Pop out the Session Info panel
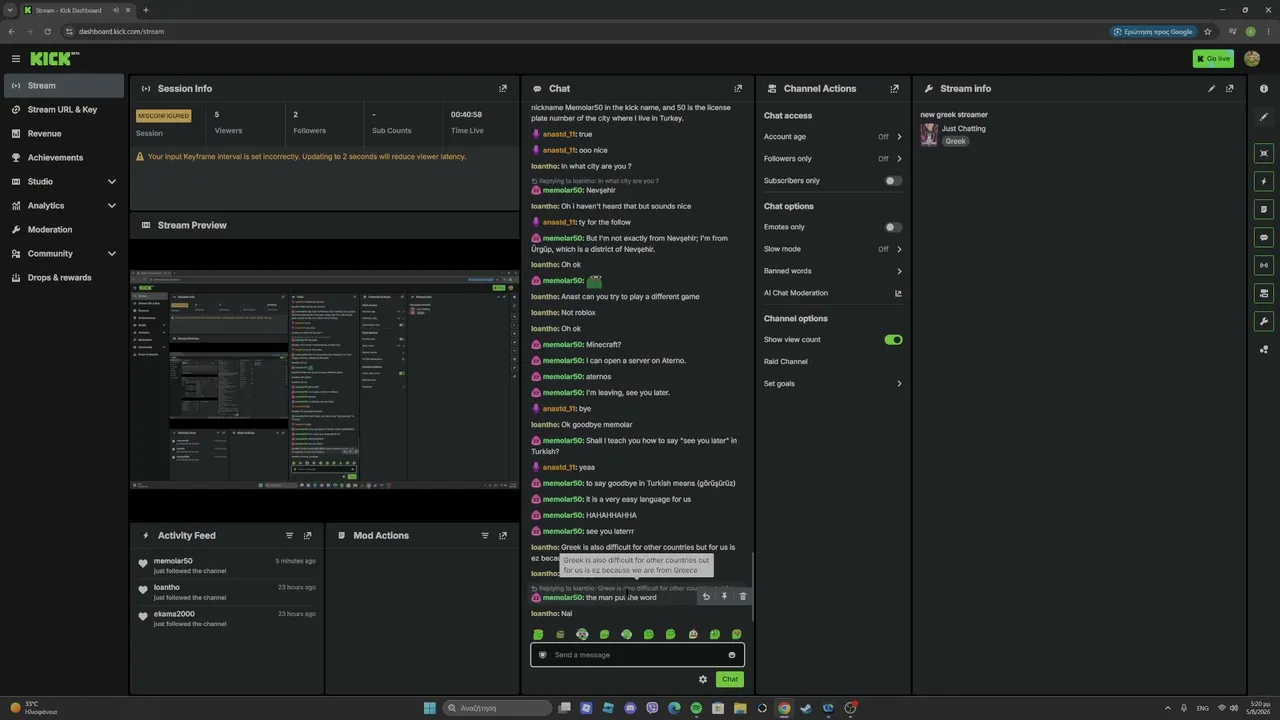 point(503,89)
